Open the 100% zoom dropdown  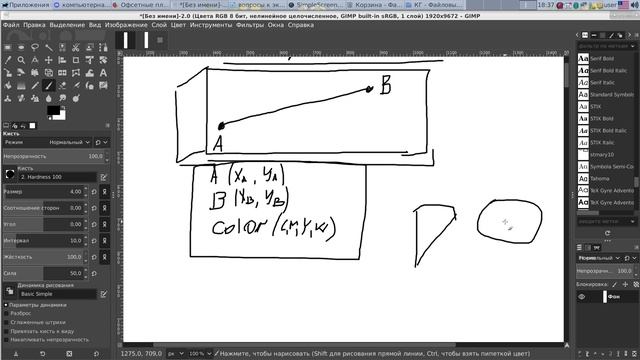click(x=200, y=353)
